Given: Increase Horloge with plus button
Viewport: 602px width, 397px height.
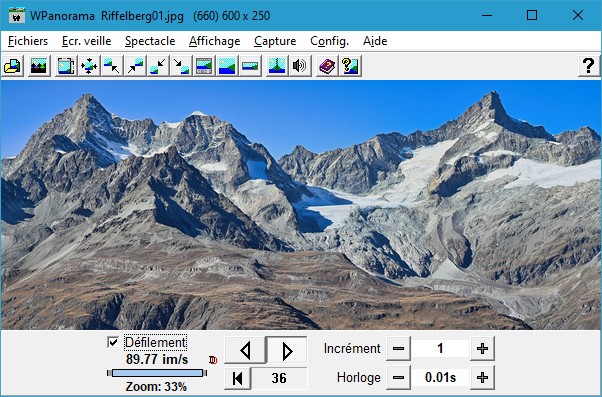Looking at the screenshot, I should pyautogui.click(x=482, y=377).
